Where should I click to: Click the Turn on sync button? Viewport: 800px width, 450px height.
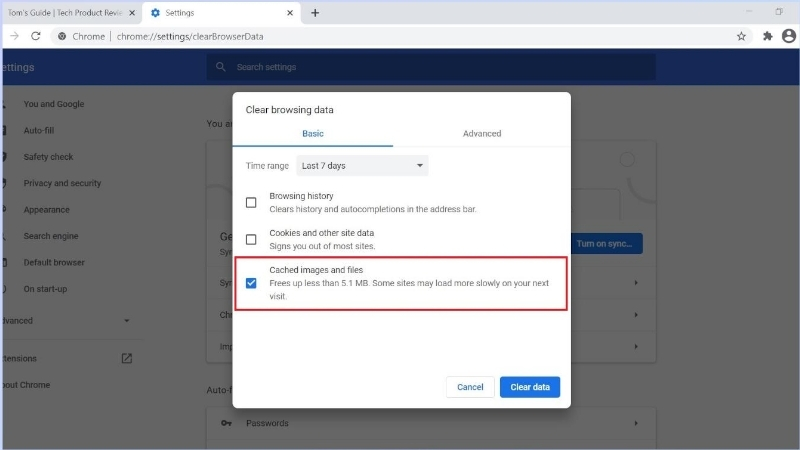point(607,243)
